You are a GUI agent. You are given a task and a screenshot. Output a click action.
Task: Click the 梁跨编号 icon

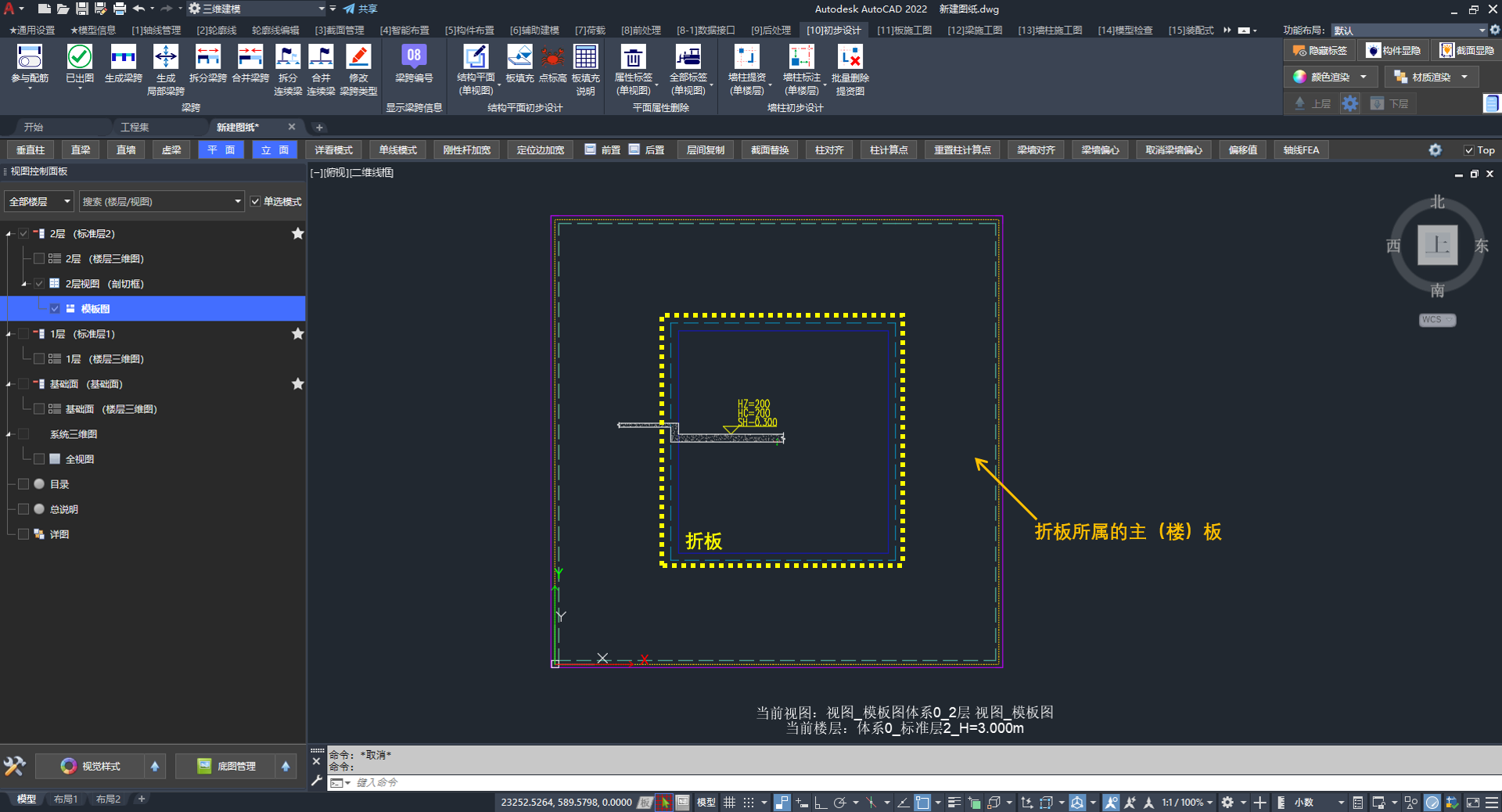pyautogui.click(x=413, y=56)
